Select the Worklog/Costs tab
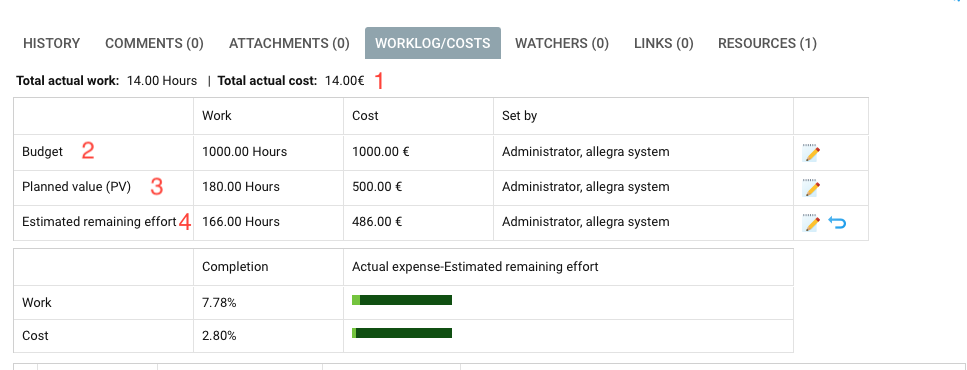Viewport: 967px width, 370px height. click(x=433, y=43)
